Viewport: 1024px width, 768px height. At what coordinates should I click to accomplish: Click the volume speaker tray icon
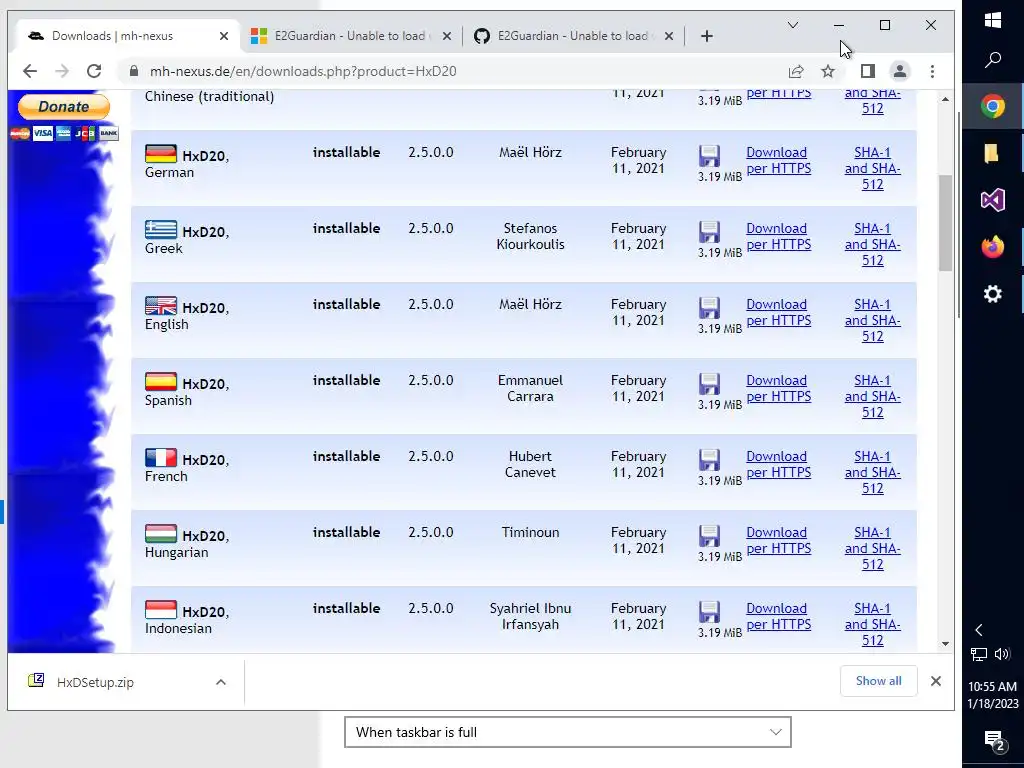tap(1002, 654)
